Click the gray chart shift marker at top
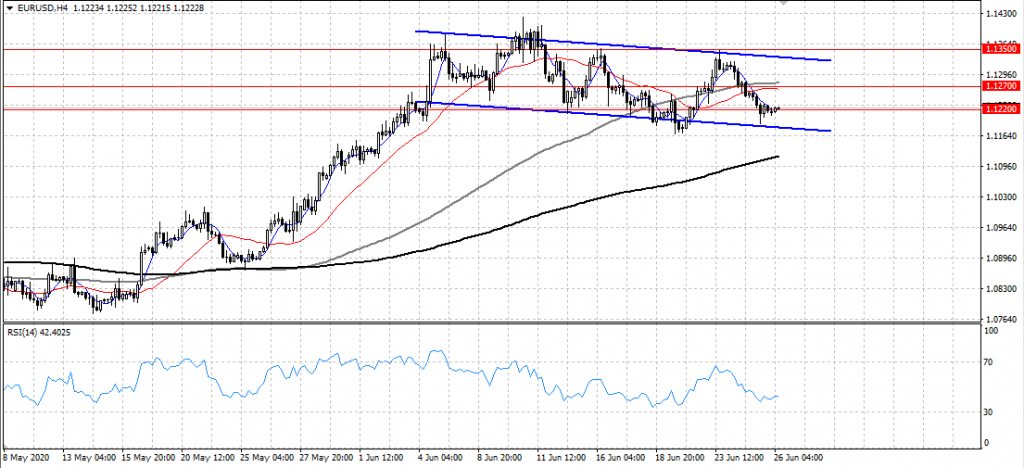 785,3
